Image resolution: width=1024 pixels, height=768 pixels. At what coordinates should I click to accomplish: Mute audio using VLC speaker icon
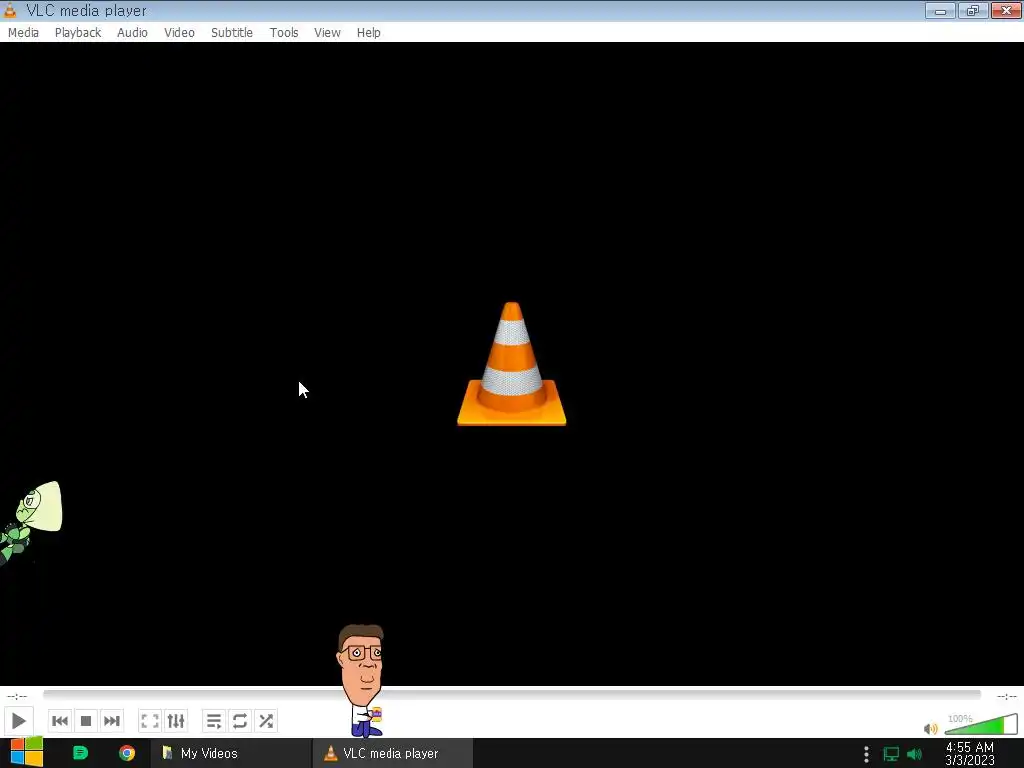[931, 728]
